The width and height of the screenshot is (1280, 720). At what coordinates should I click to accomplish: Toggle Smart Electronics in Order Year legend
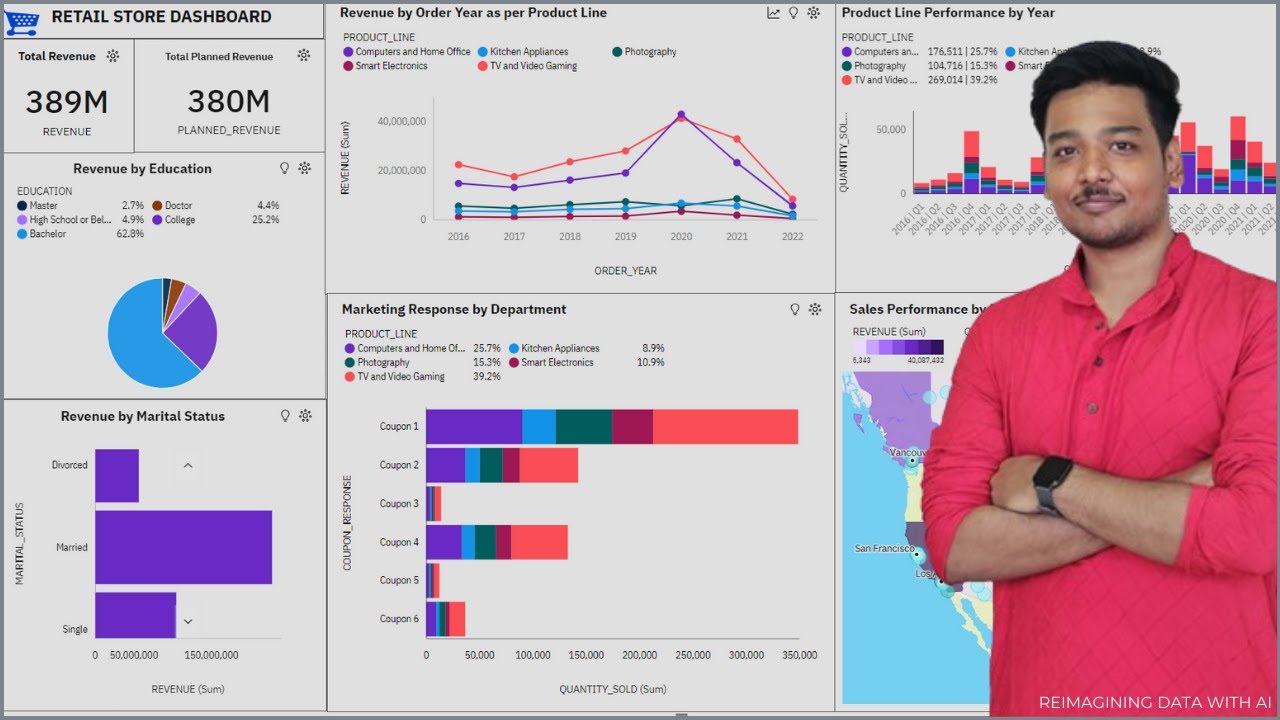(x=385, y=66)
